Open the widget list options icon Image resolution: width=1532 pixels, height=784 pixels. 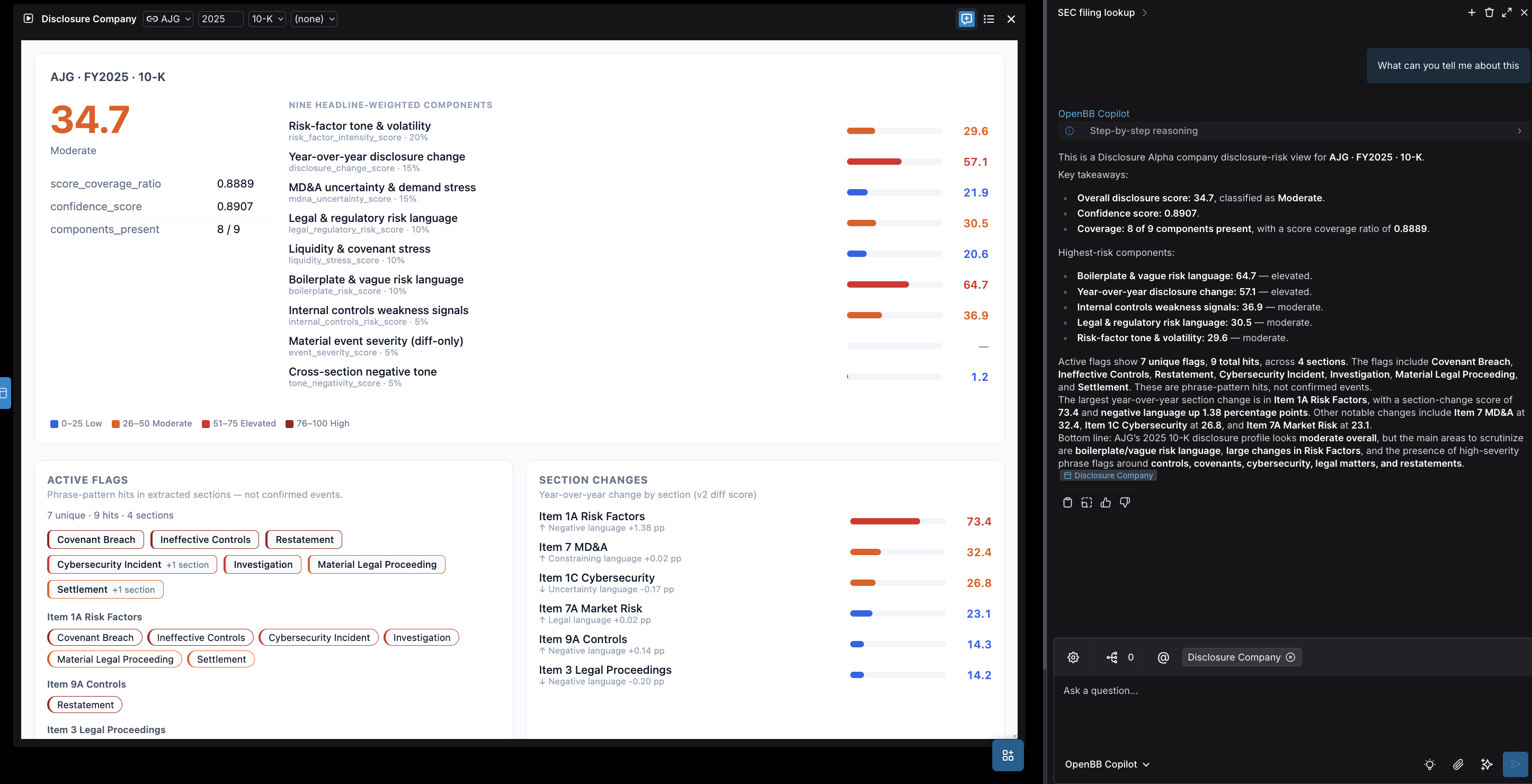point(989,19)
